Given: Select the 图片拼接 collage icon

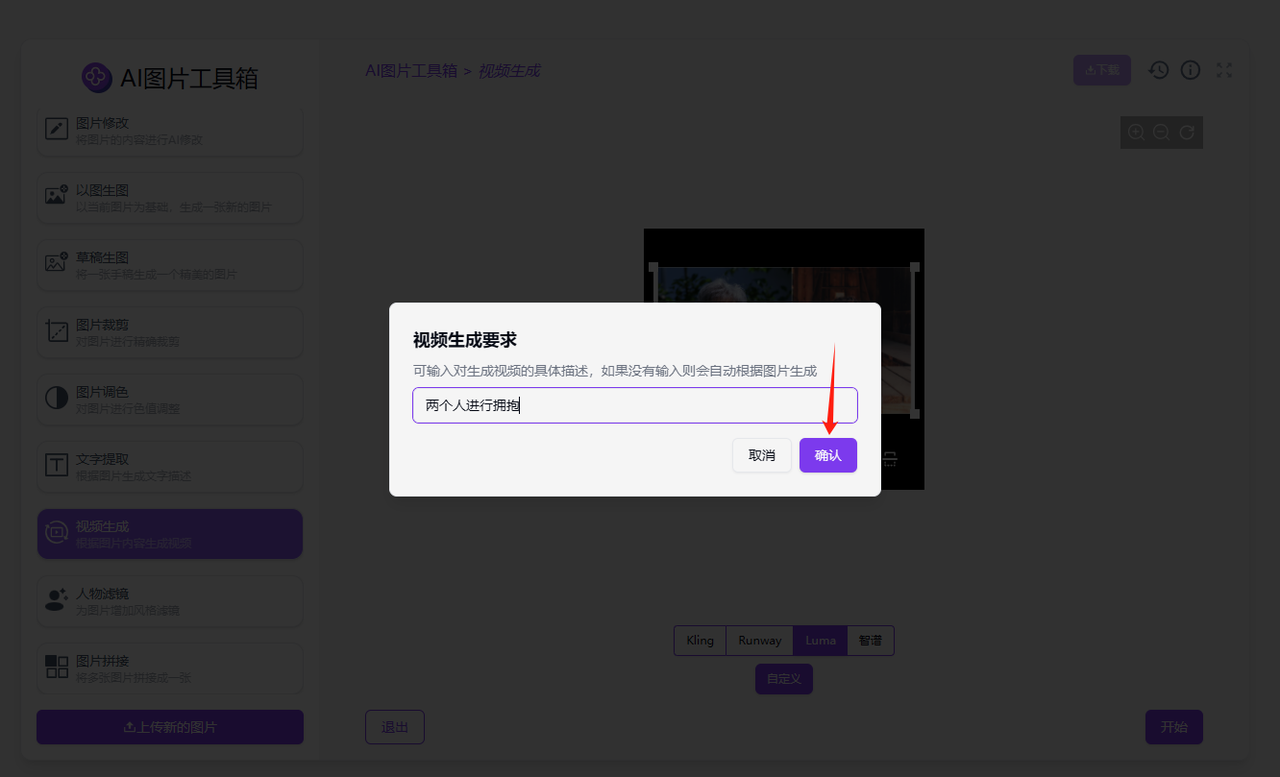Looking at the screenshot, I should [57, 666].
